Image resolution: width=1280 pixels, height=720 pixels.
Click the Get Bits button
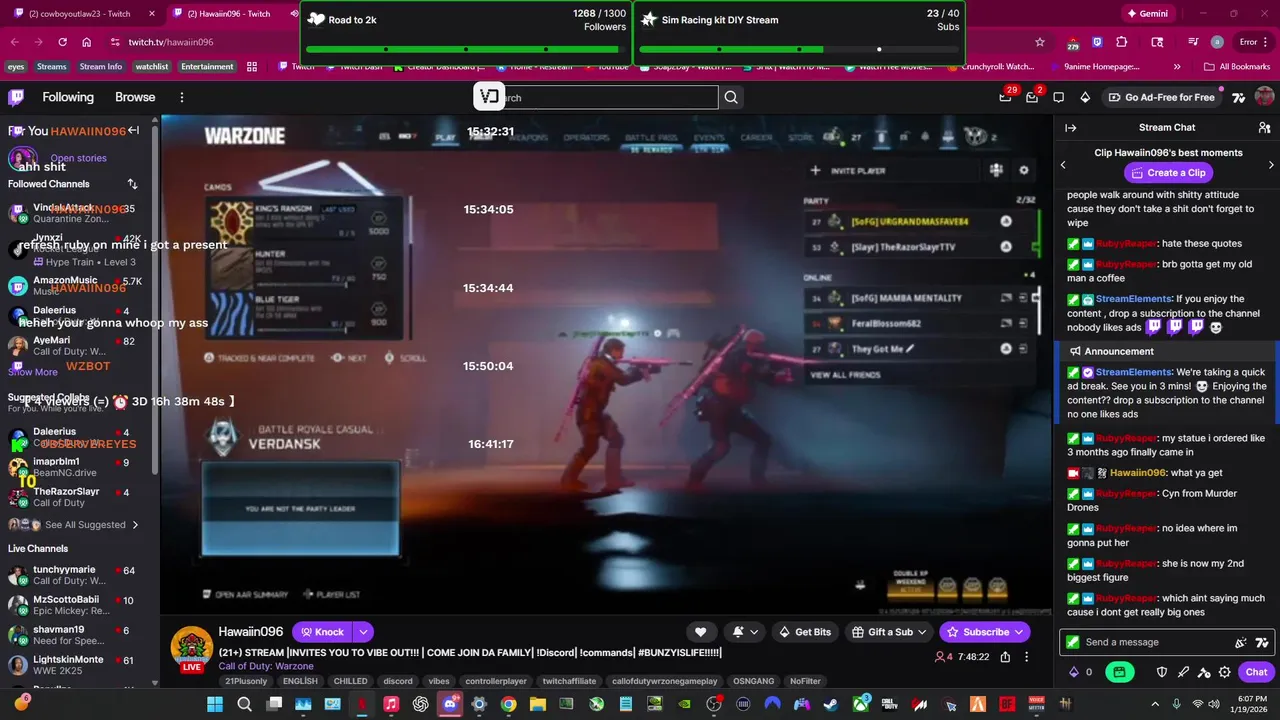click(x=804, y=632)
